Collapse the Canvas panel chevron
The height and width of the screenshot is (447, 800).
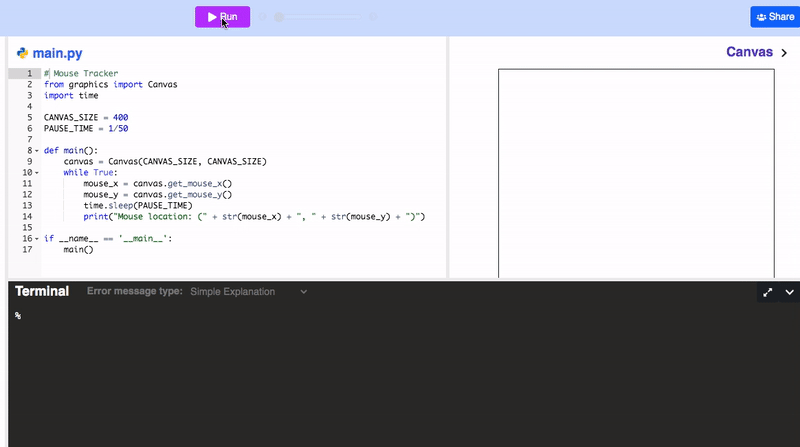click(x=784, y=53)
